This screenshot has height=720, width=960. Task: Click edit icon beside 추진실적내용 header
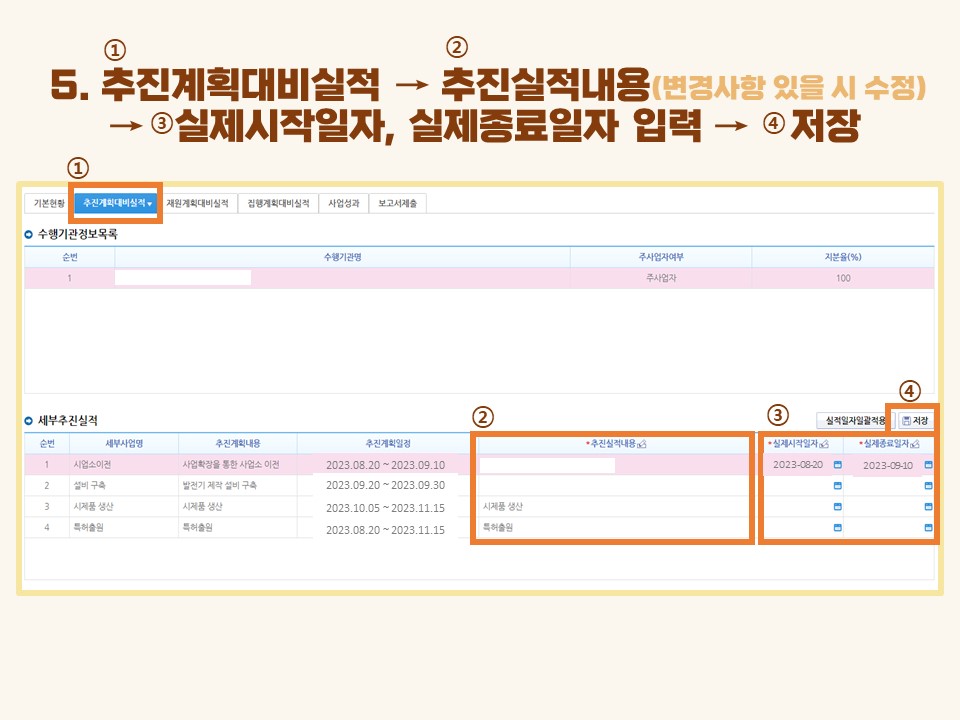[x=642, y=444]
